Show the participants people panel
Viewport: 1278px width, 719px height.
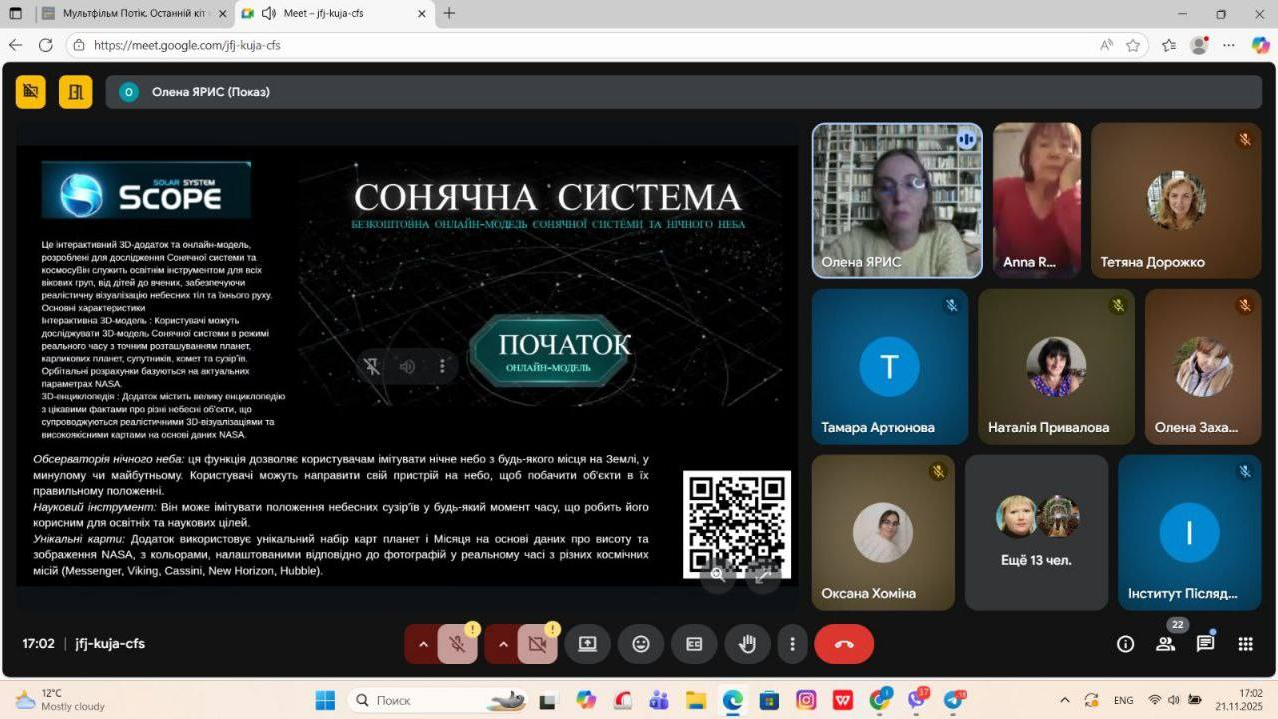[x=1165, y=644]
